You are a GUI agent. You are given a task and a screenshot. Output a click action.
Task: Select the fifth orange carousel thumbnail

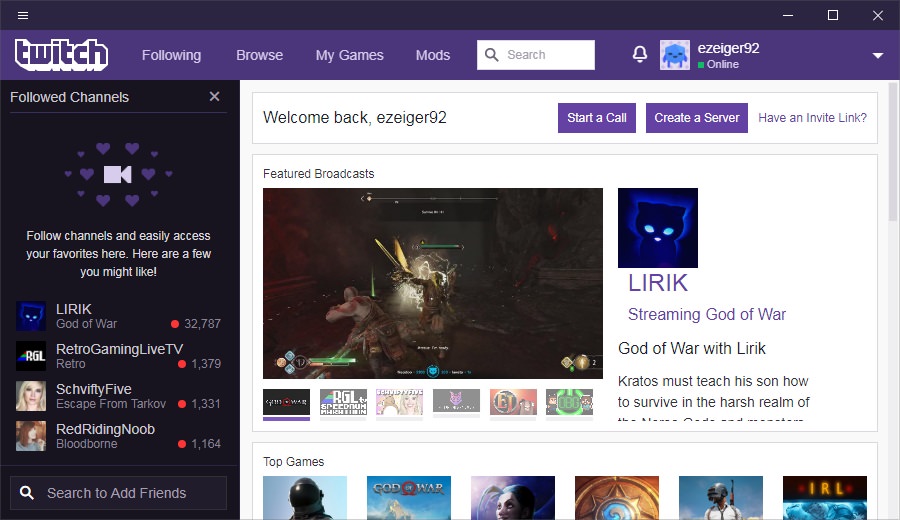pyautogui.click(x=513, y=402)
